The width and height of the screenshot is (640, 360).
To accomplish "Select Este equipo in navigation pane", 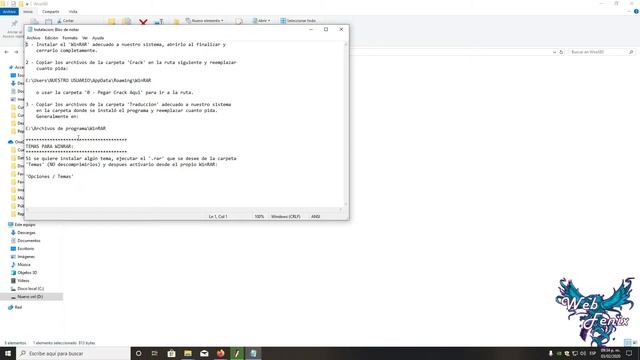I will [22, 224].
